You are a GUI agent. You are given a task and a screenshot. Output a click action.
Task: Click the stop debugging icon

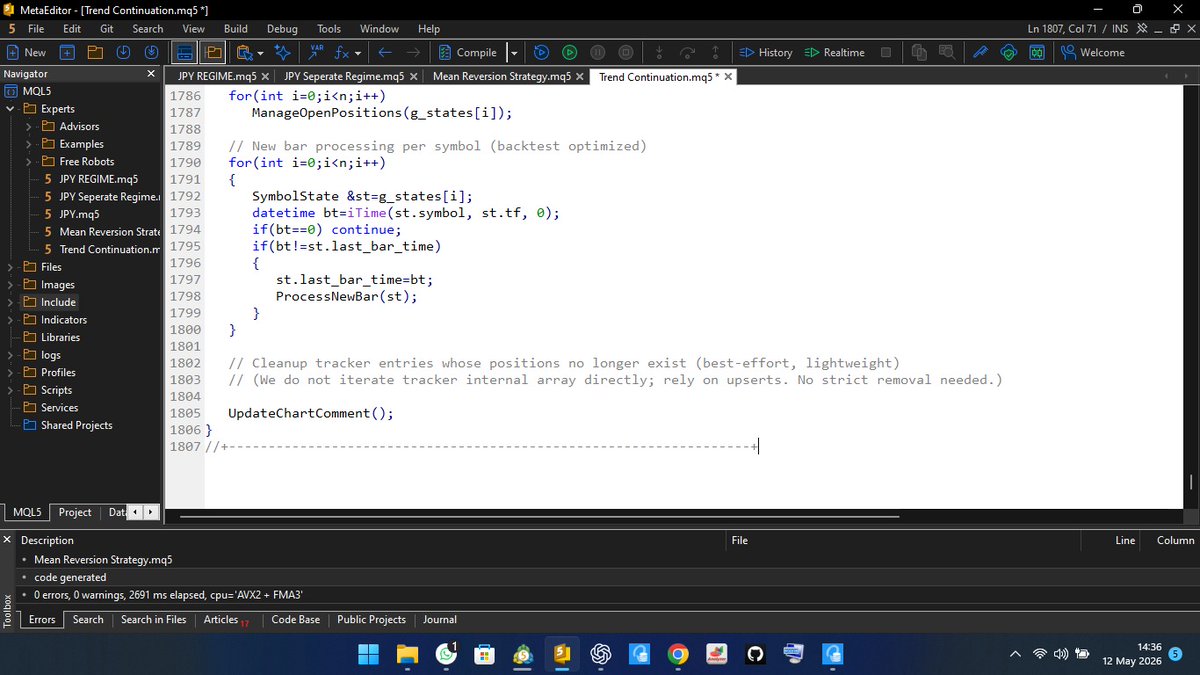pos(625,52)
